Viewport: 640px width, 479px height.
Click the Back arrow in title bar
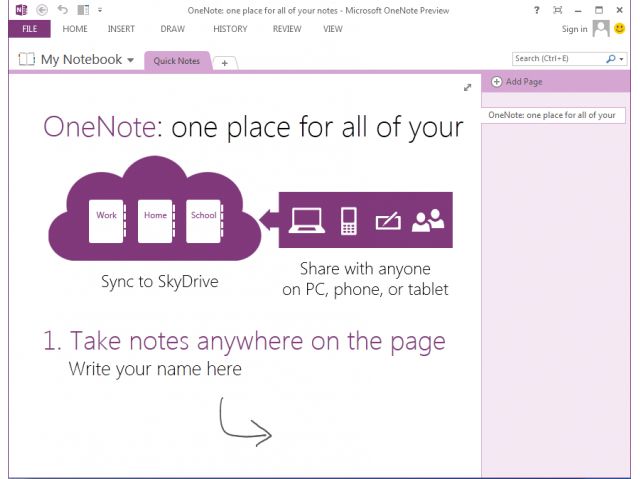pyautogui.click(x=42, y=10)
